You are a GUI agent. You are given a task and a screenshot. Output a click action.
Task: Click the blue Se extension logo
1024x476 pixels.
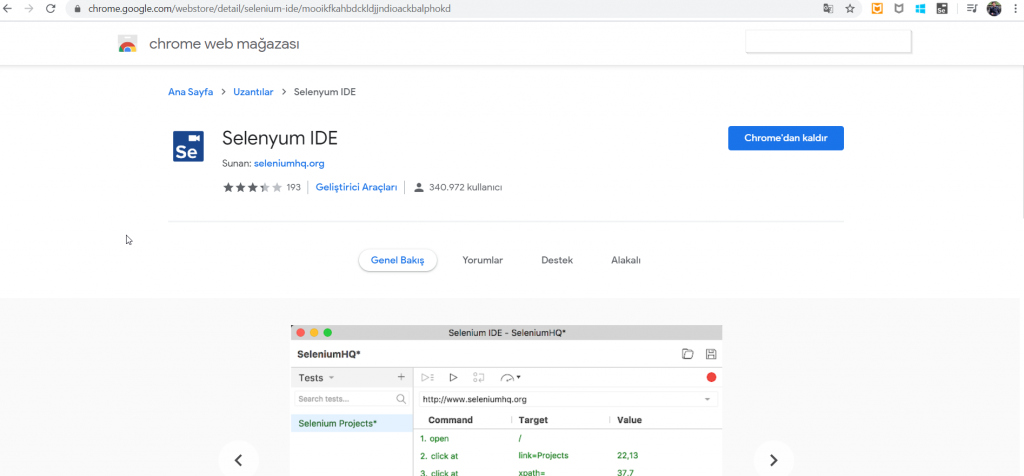pyautogui.click(x=188, y=146)
